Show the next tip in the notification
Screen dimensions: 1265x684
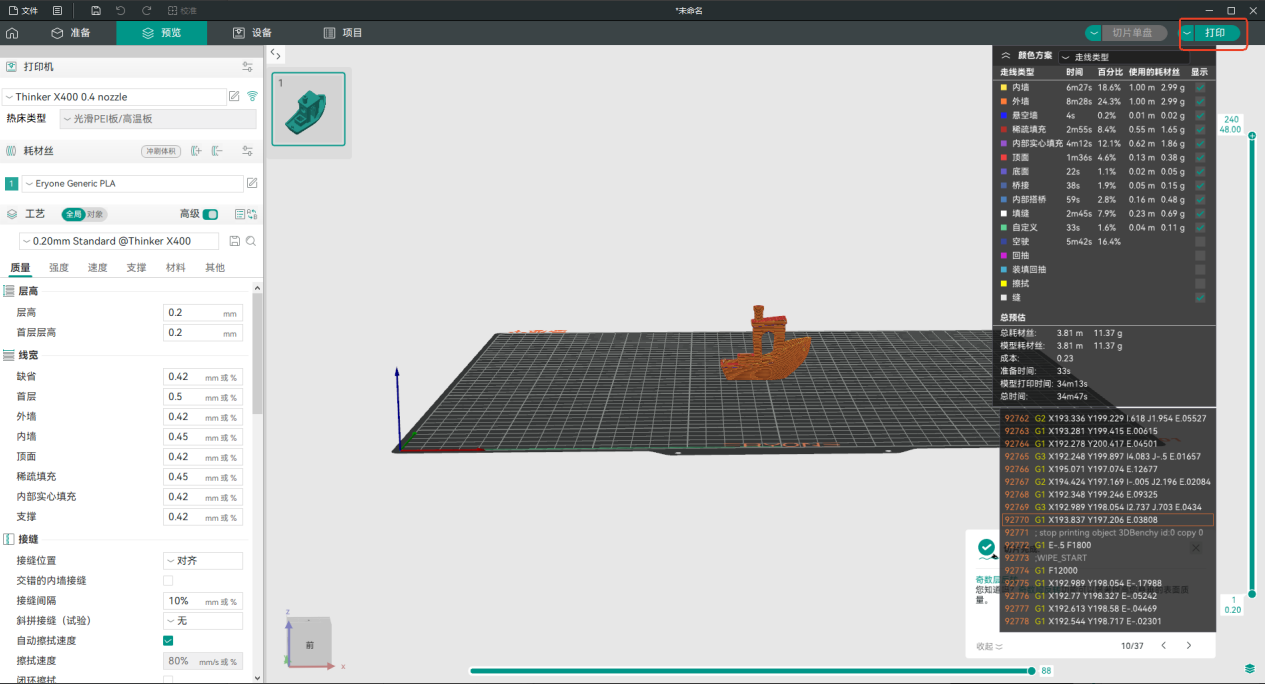[x=1188, y=646]
